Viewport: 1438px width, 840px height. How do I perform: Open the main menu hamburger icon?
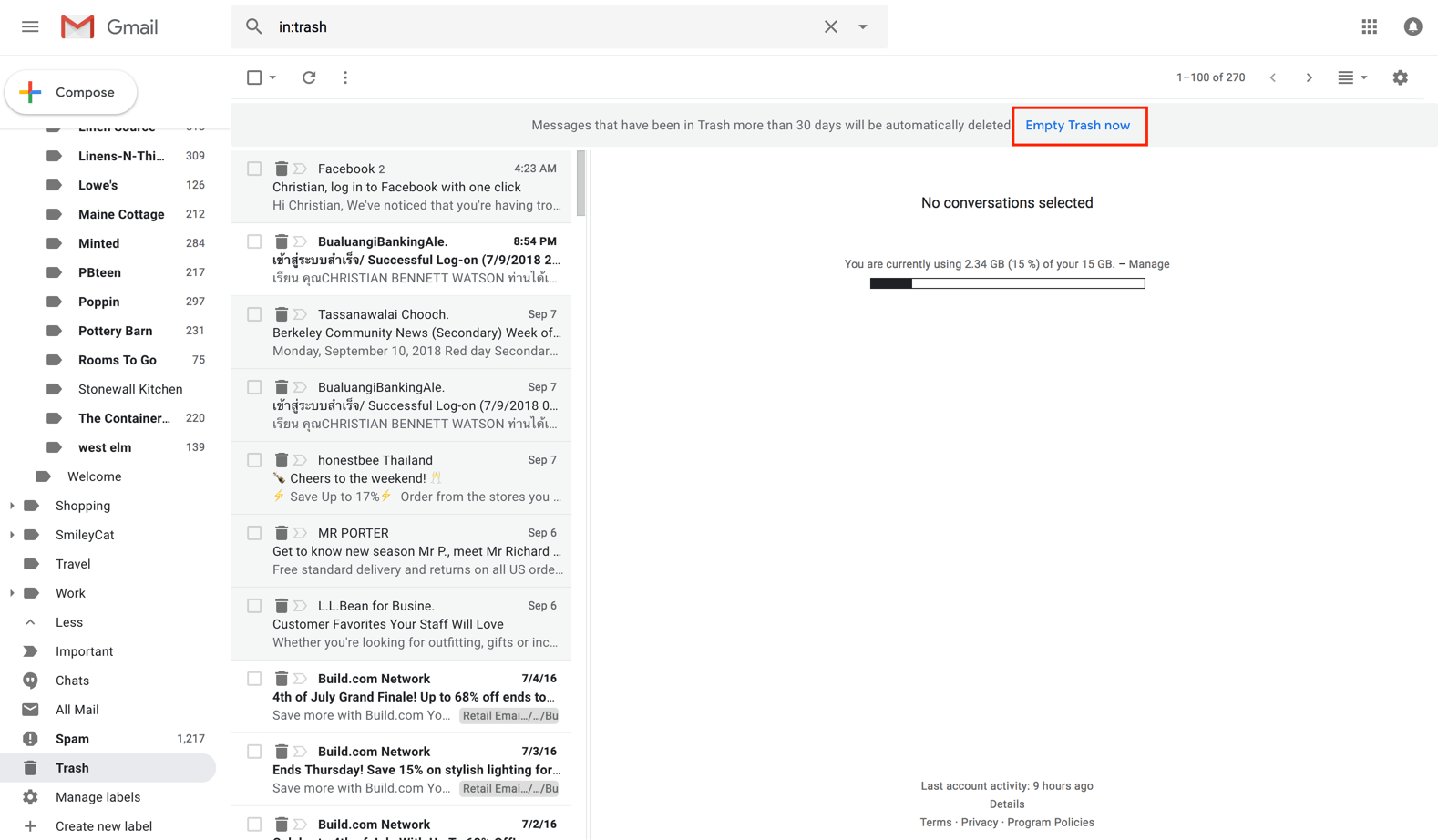click(x=30, y=26)
